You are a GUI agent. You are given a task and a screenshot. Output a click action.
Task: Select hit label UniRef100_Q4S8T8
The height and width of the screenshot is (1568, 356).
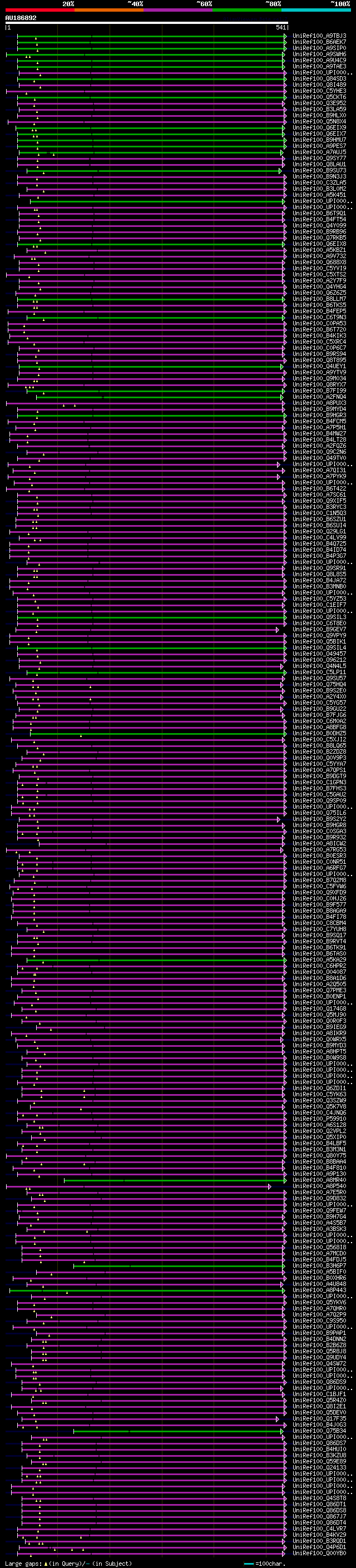point(319,1498)
